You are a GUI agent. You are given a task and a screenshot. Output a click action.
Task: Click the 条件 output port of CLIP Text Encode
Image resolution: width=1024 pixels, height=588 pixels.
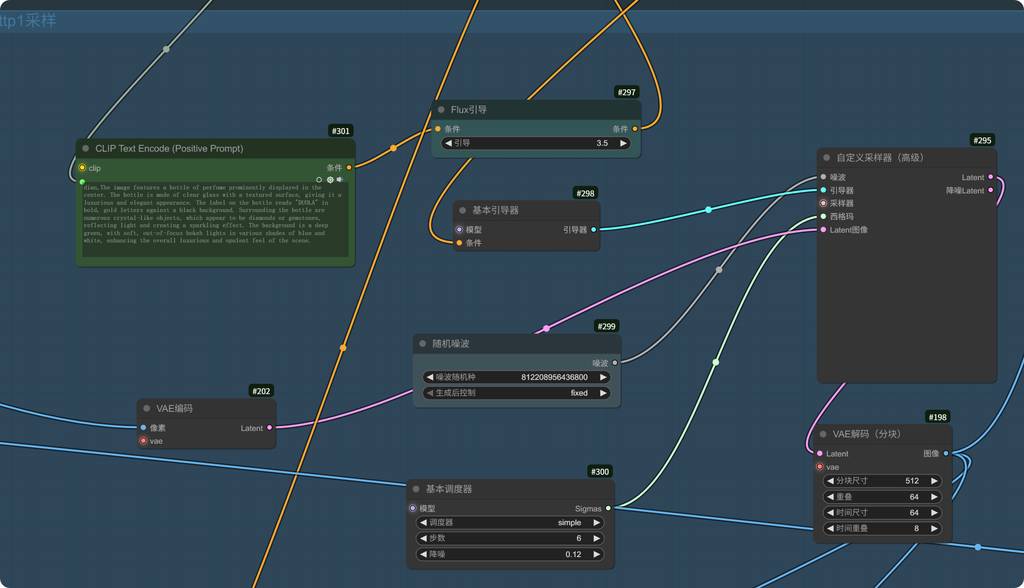(349, 168)
